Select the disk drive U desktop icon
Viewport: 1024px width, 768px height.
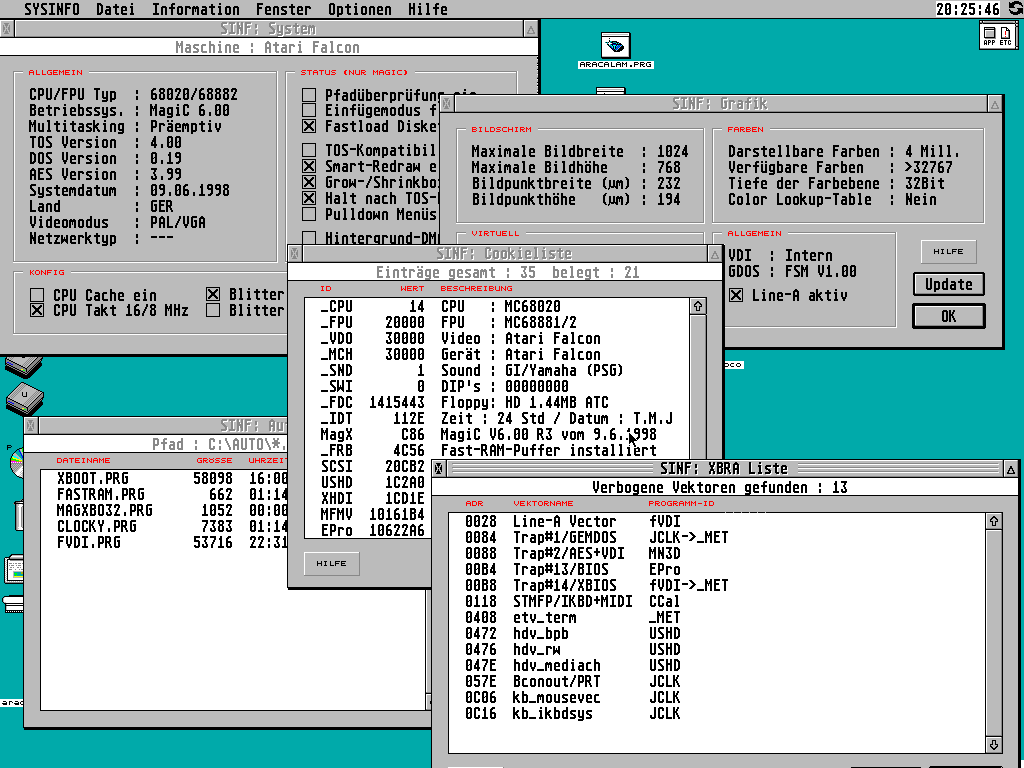pos(24,399)
